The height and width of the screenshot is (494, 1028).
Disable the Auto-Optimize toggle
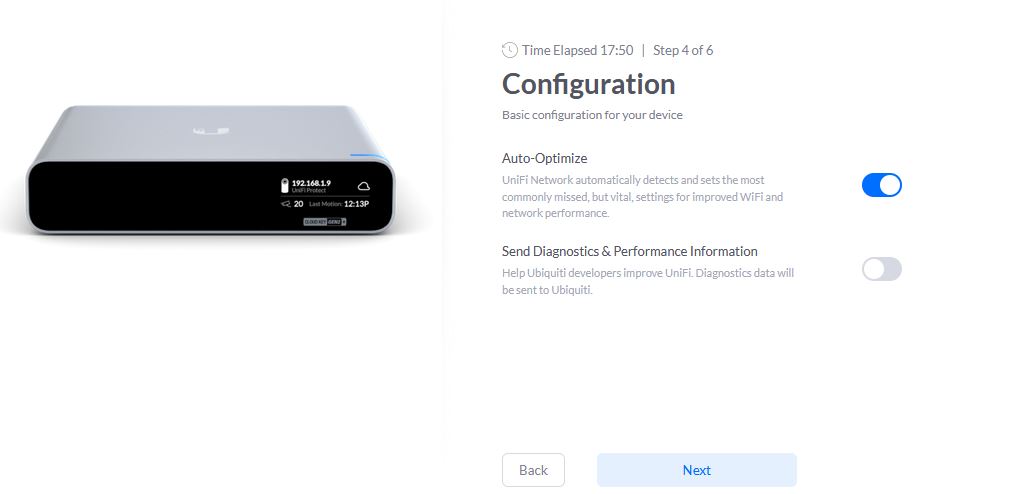click(x=881, y=185)
